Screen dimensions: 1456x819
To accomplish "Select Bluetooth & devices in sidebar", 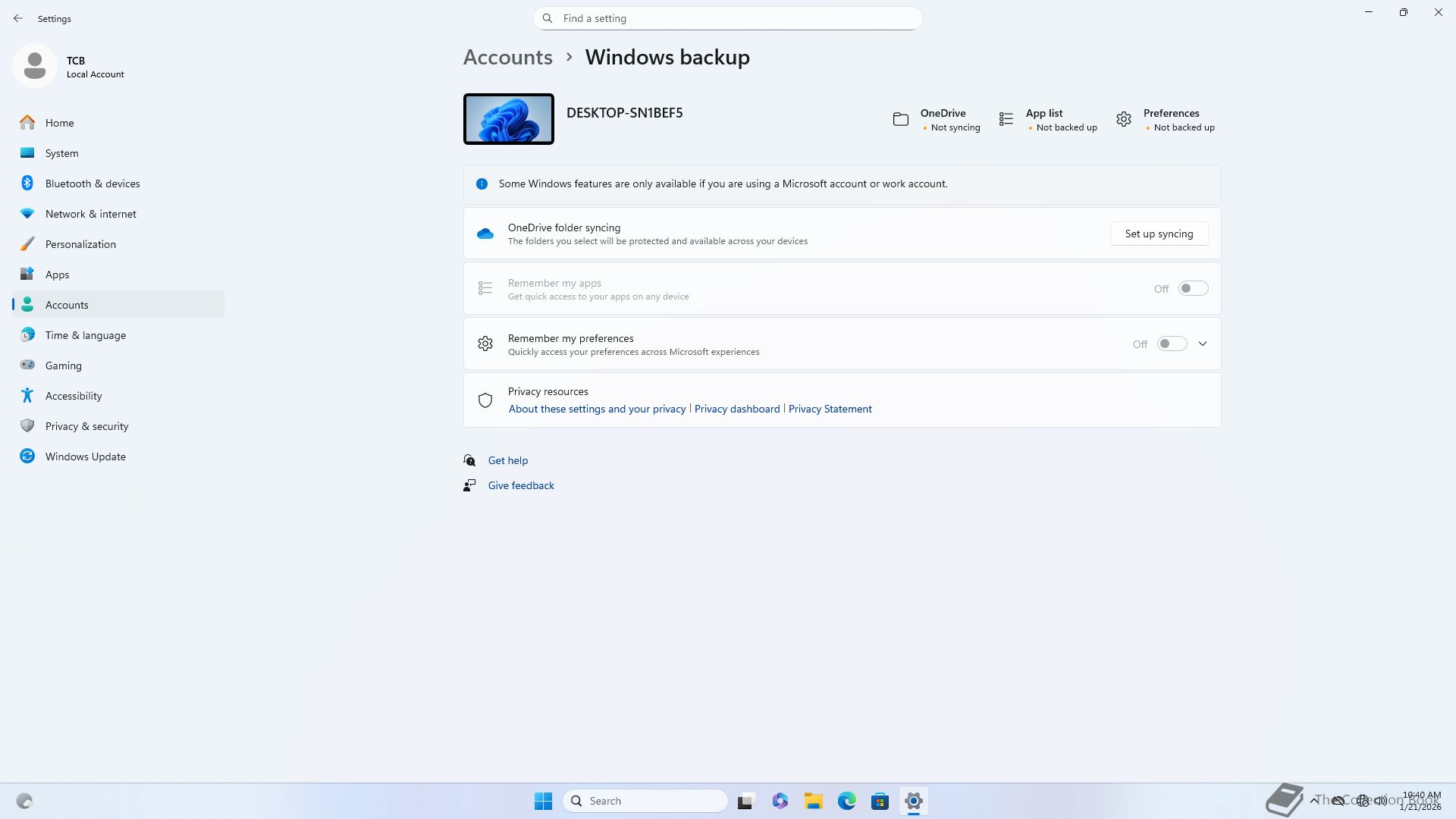I will point(93,184).
